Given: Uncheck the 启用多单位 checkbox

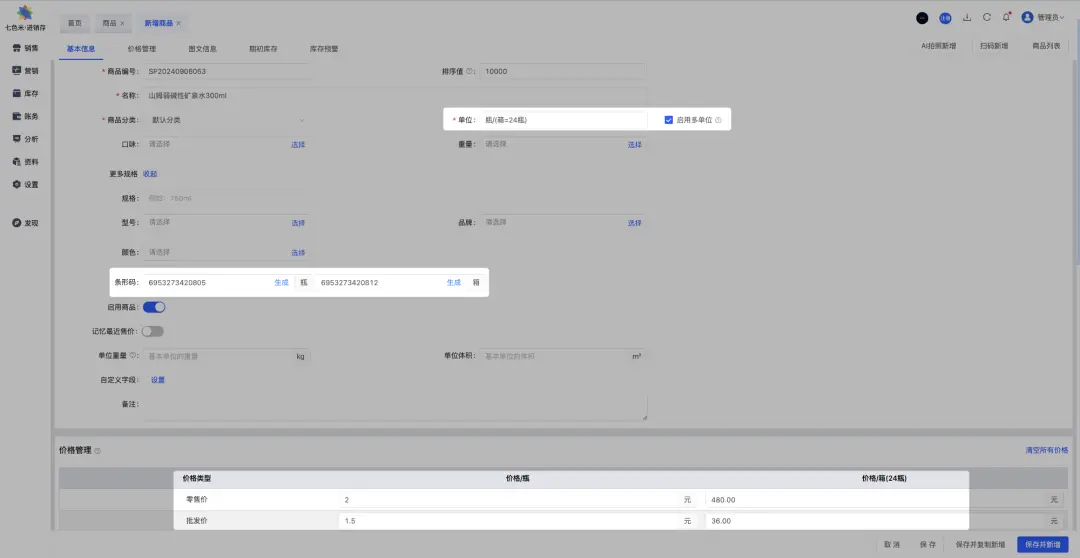Looking at the screenshot, I should (669, 120).
